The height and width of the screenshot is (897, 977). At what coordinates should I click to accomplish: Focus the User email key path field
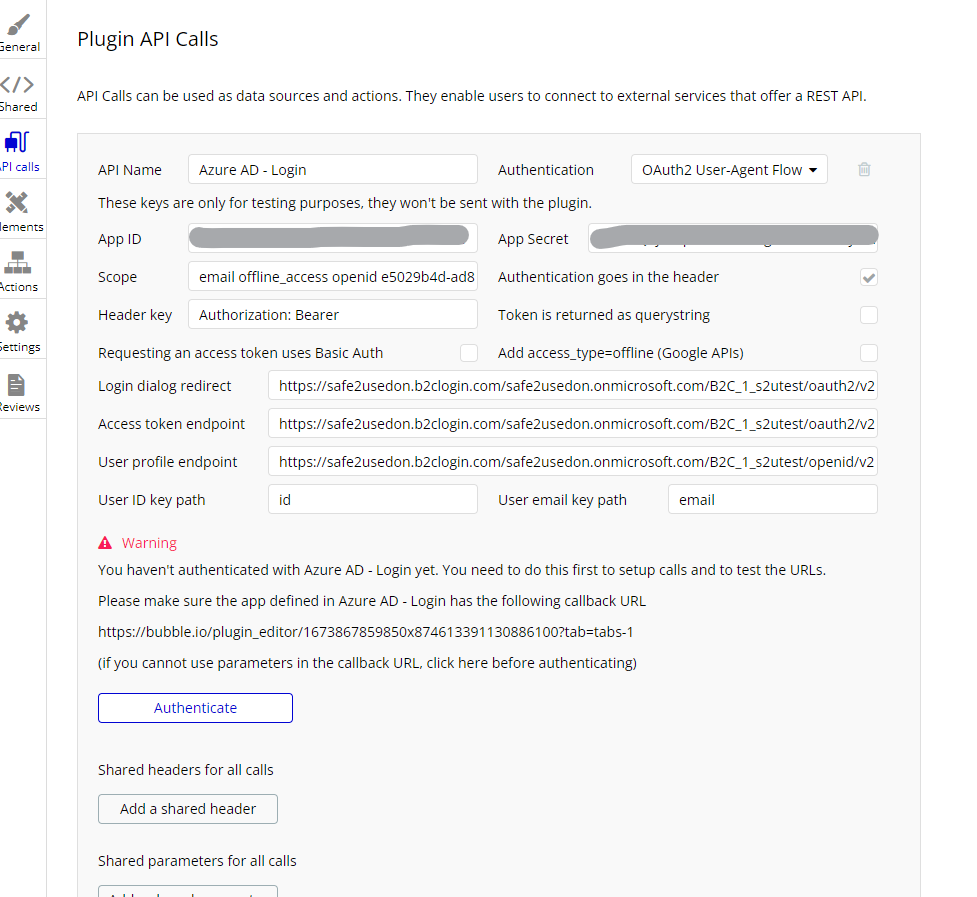click(772, 500)
